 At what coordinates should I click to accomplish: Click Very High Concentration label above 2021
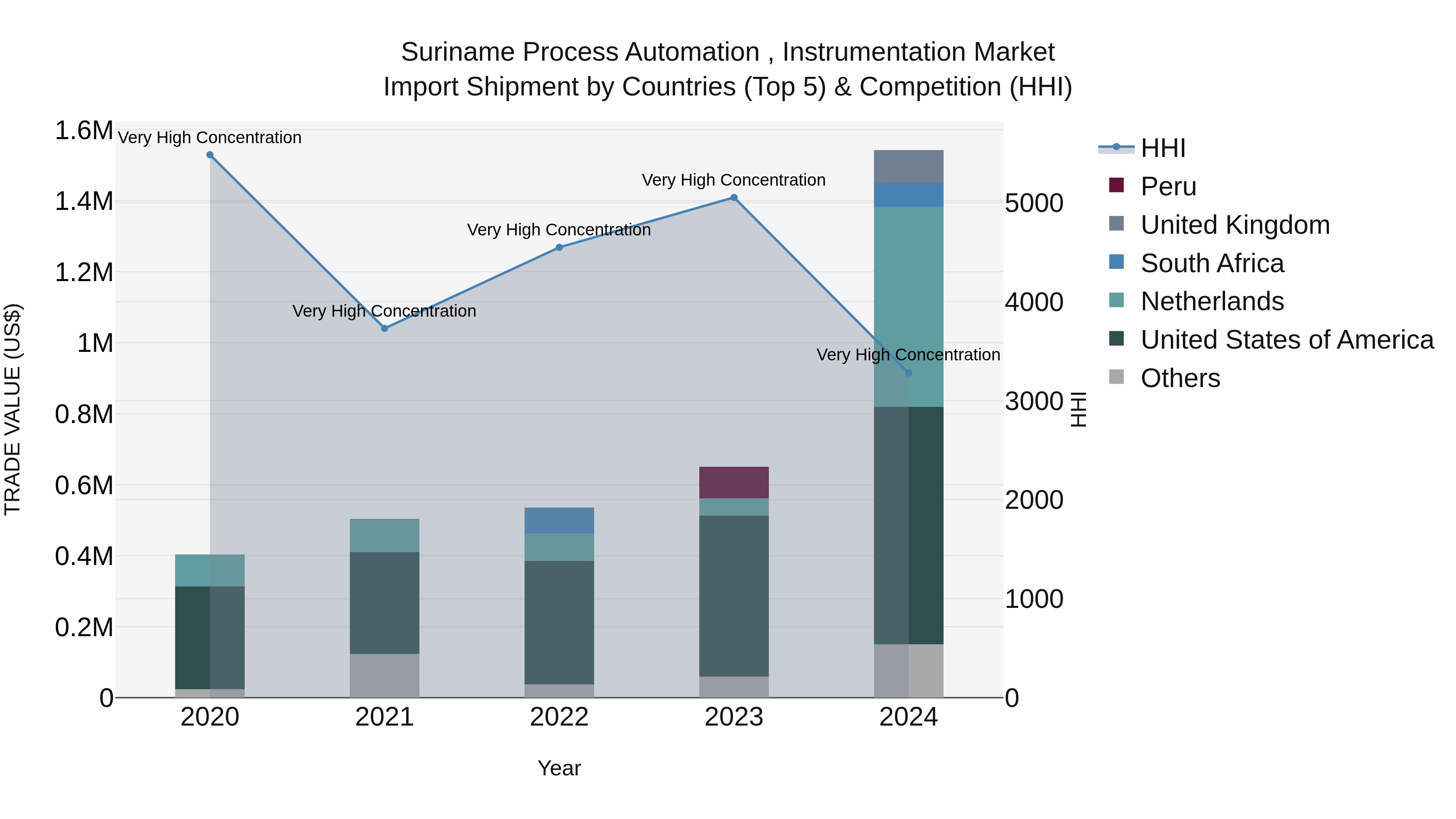pos(384,311)
